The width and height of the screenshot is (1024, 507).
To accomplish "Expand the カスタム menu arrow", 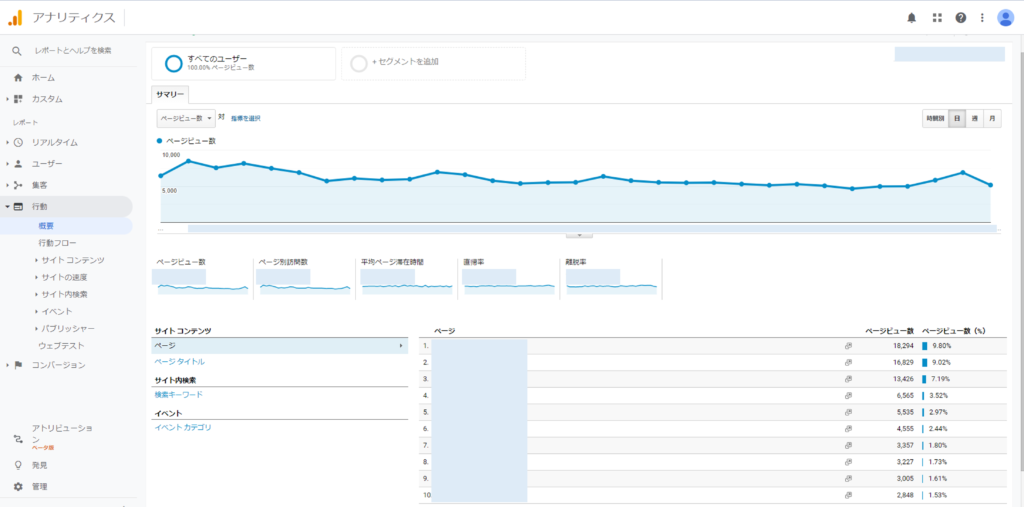I will (8, 99).
